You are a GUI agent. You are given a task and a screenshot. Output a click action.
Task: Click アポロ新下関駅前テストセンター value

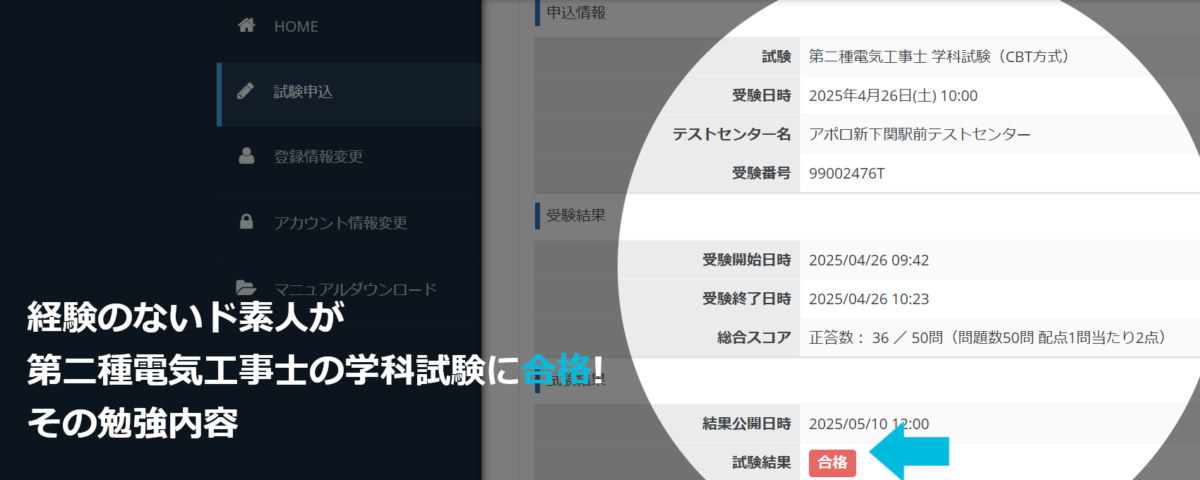919,134
